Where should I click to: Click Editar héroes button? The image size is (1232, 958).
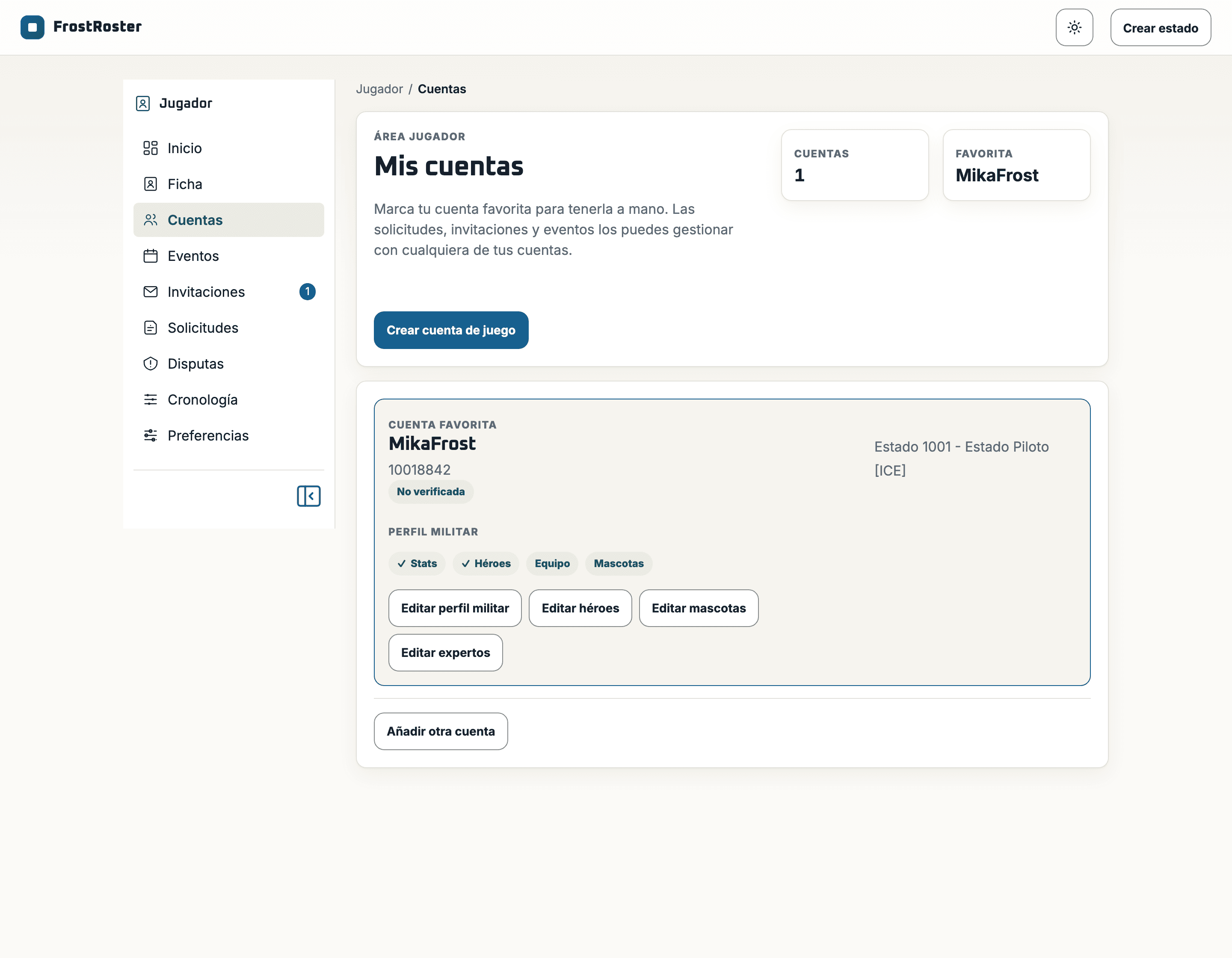pyautogui.click(x=580, y=609)
